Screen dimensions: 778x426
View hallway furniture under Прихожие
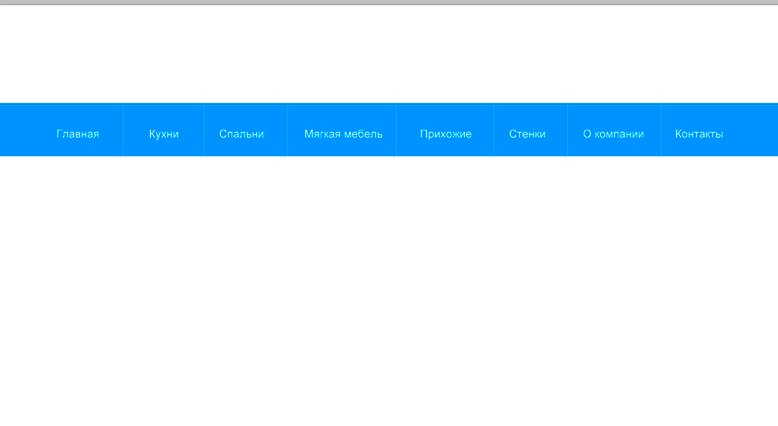(x=445, y=134)
